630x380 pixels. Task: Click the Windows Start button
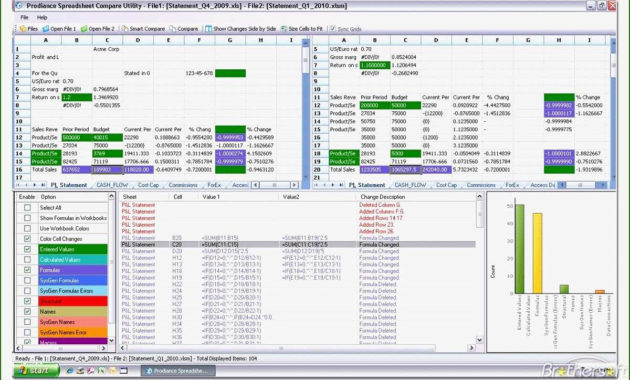(x=36, y=370)
